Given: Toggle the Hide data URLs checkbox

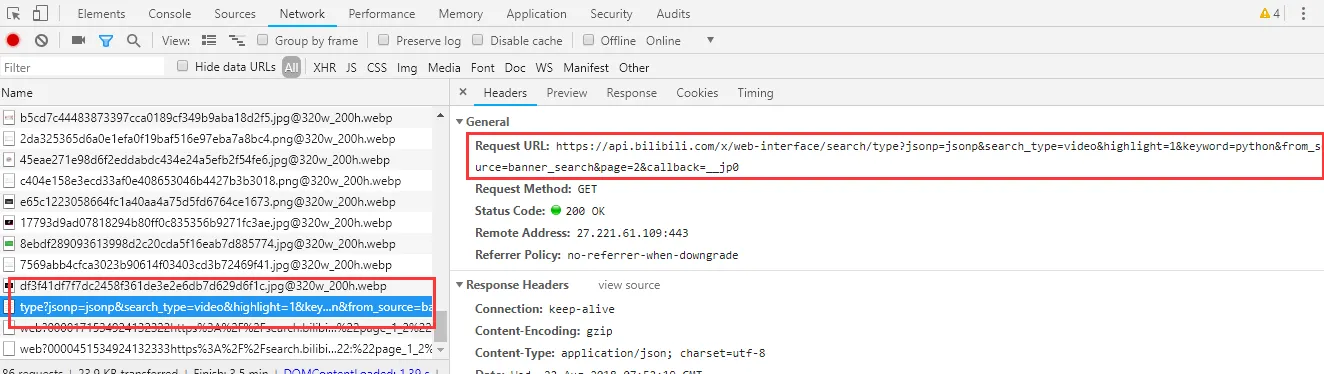Looking at the screenshot, I should [x=183, y=66].
